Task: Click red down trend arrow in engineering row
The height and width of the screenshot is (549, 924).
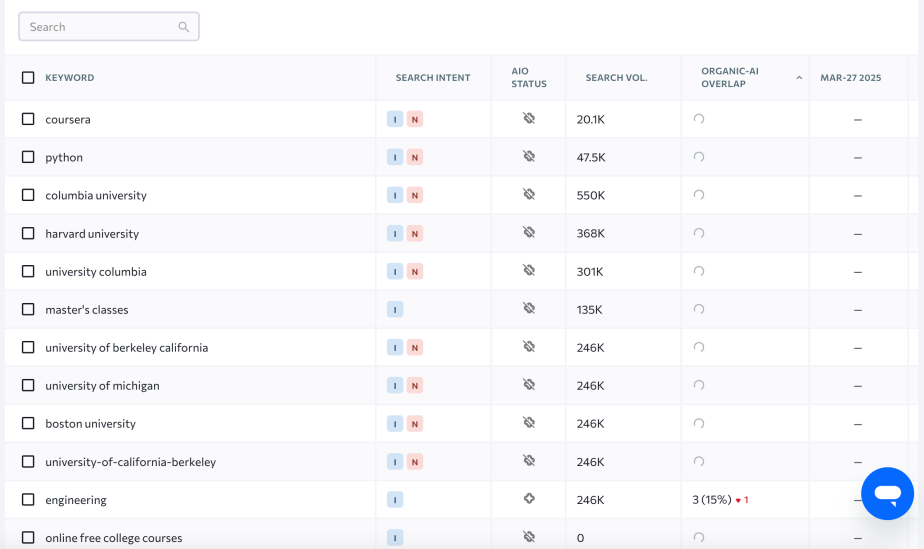Action: click(739, 500)
